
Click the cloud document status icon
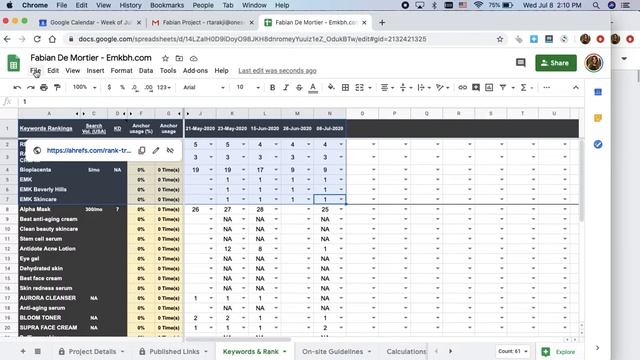tap(193, 58)
